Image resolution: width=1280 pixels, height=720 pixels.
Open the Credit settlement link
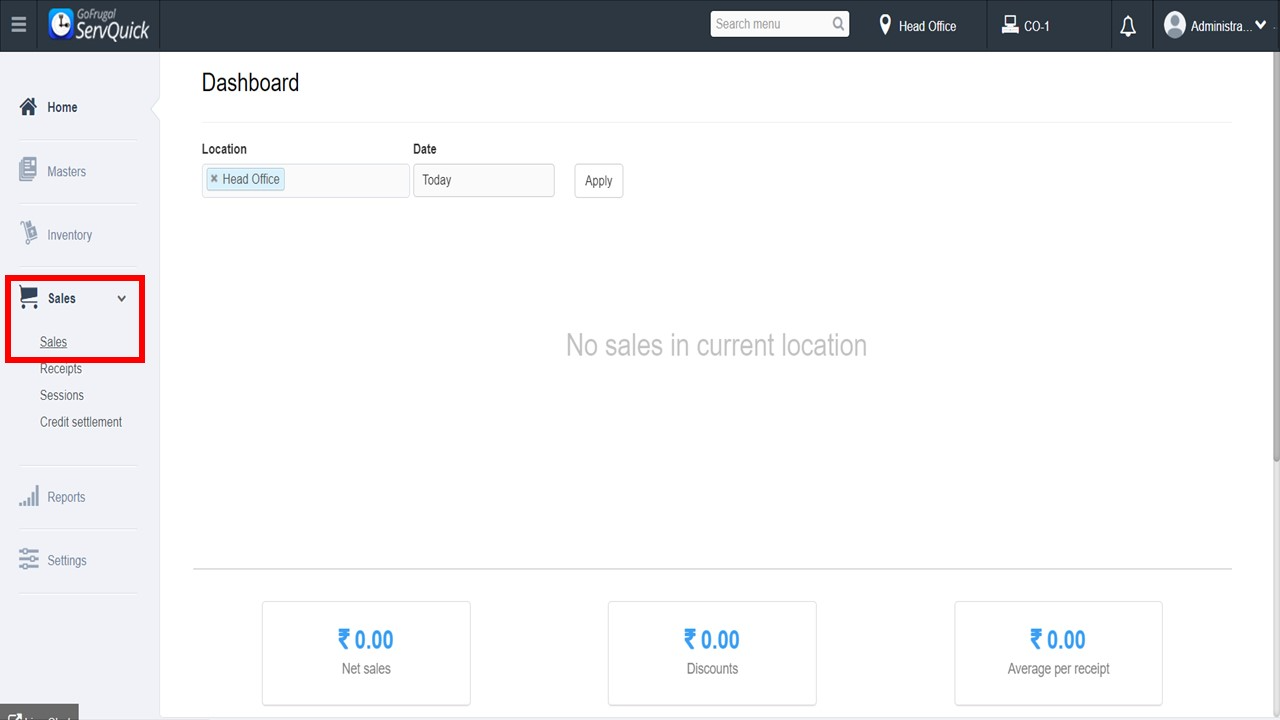81,422
